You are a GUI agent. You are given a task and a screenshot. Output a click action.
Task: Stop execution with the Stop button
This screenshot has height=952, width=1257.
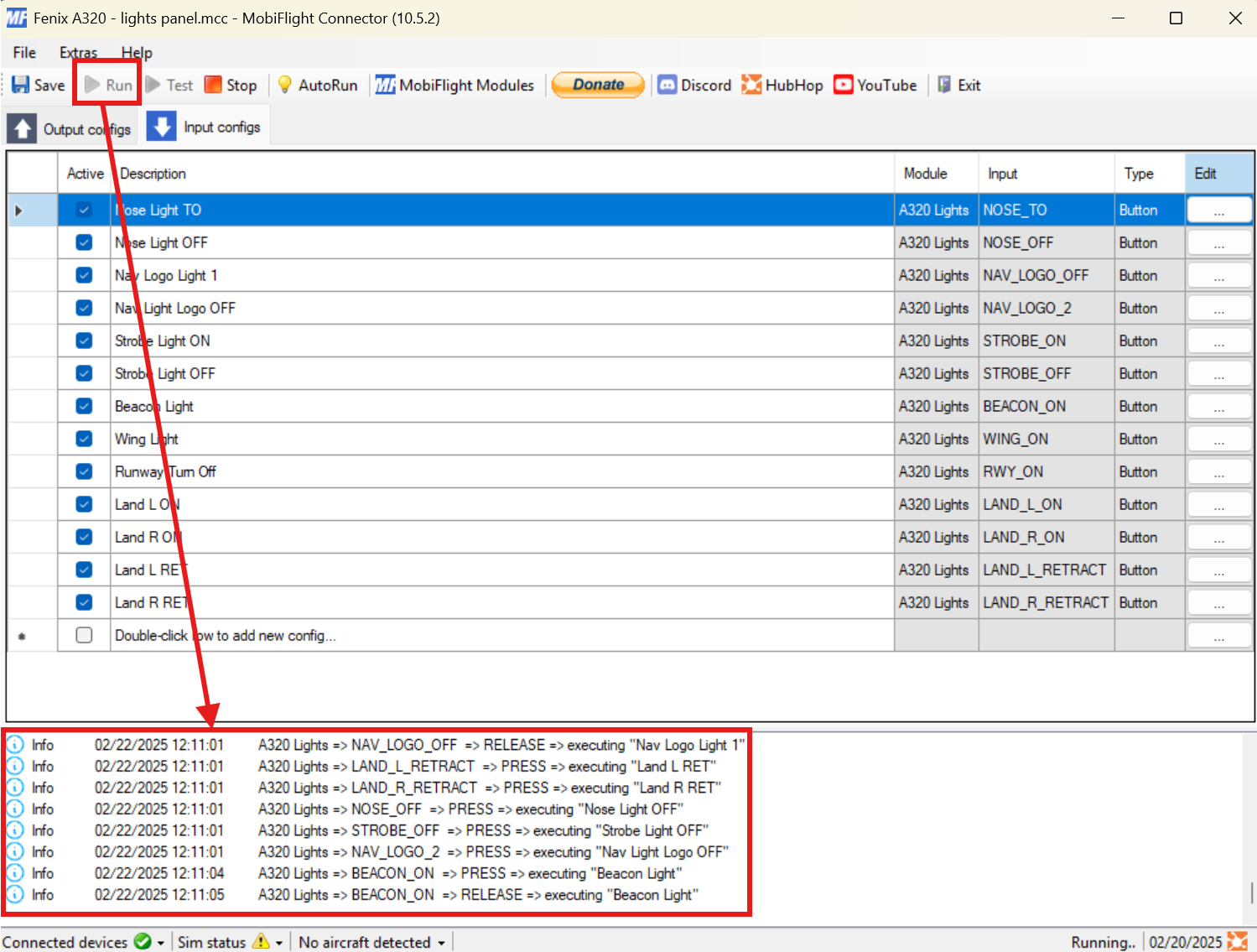coord(231,85)
